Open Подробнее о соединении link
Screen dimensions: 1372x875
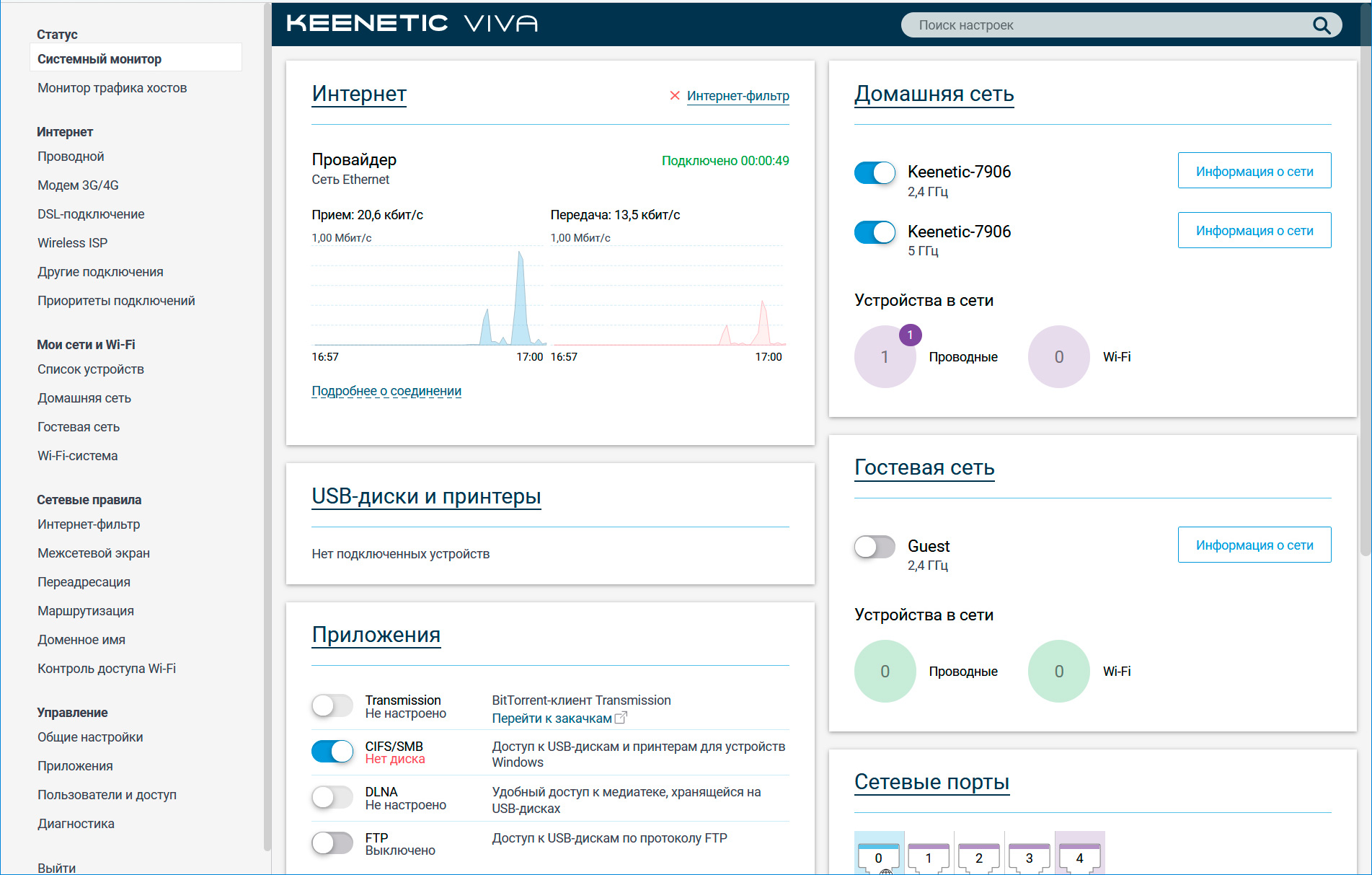[x=386, y=391]
